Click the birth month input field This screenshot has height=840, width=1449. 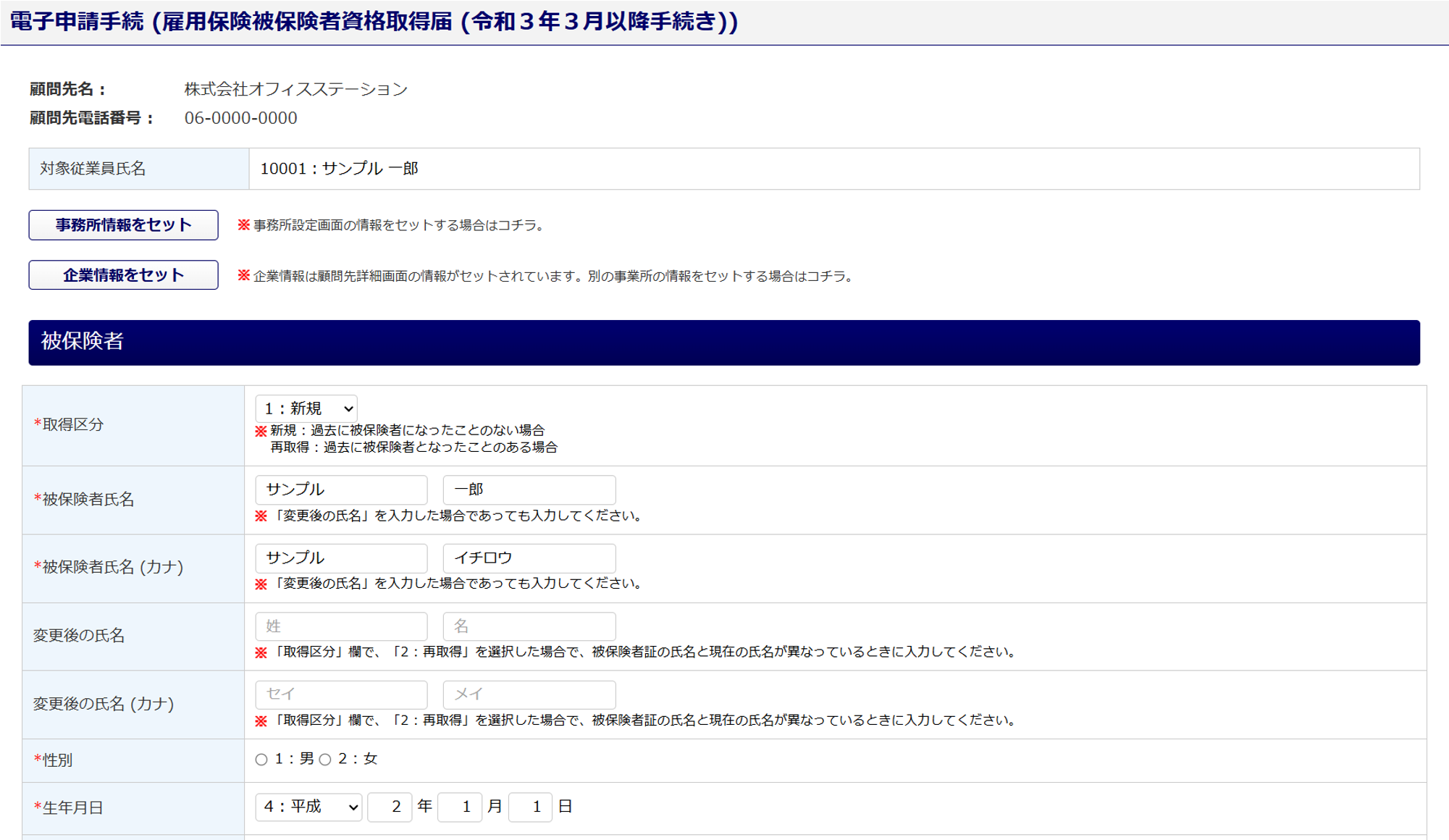[x=460, y=807]
